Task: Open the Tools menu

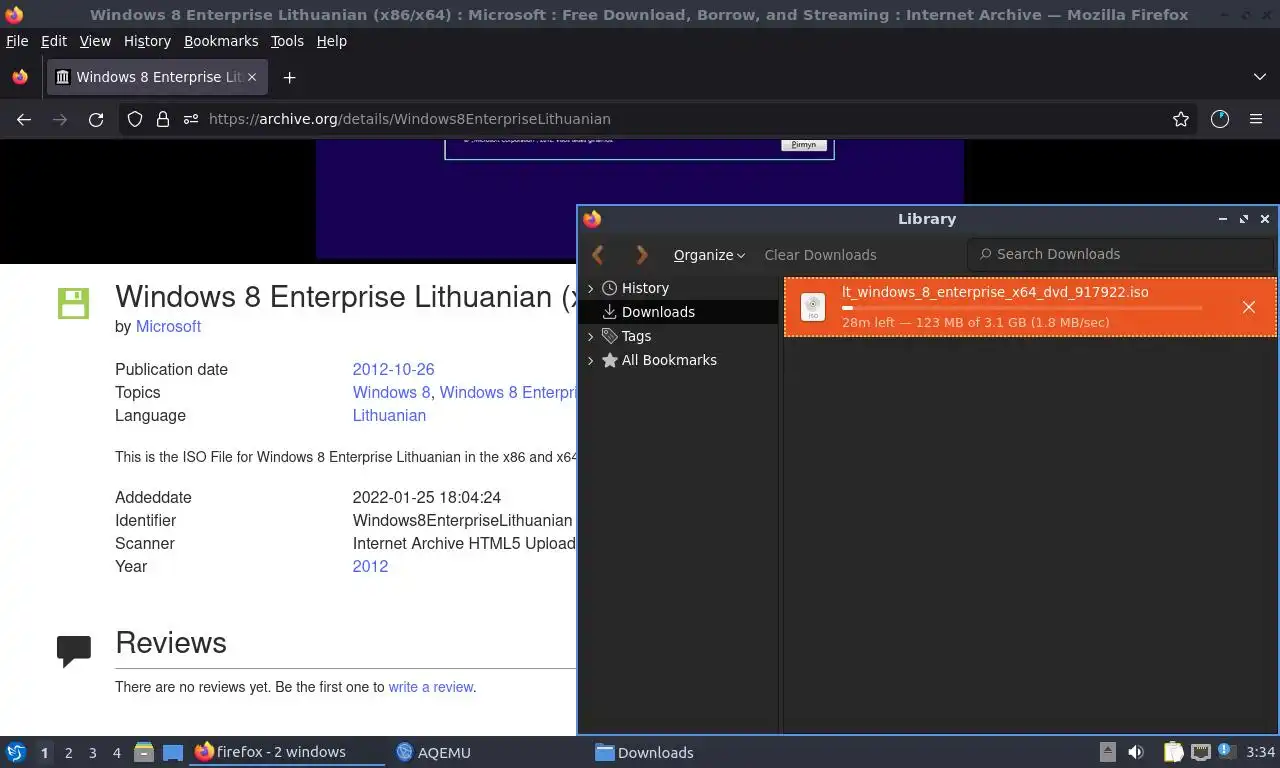Action: [287, 41]
